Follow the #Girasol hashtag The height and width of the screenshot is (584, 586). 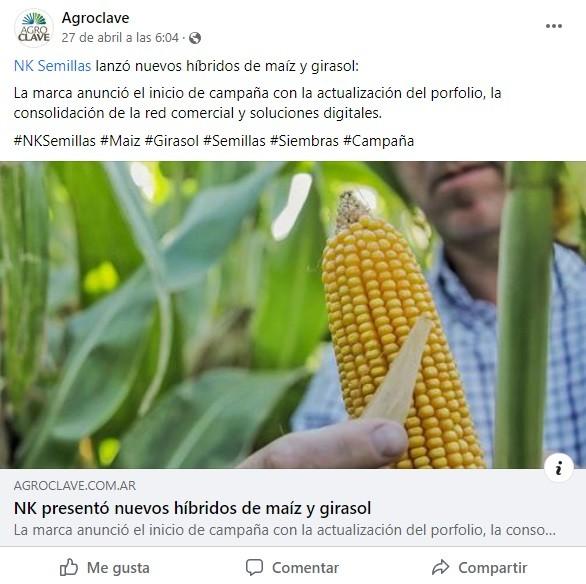click(172, 141)
